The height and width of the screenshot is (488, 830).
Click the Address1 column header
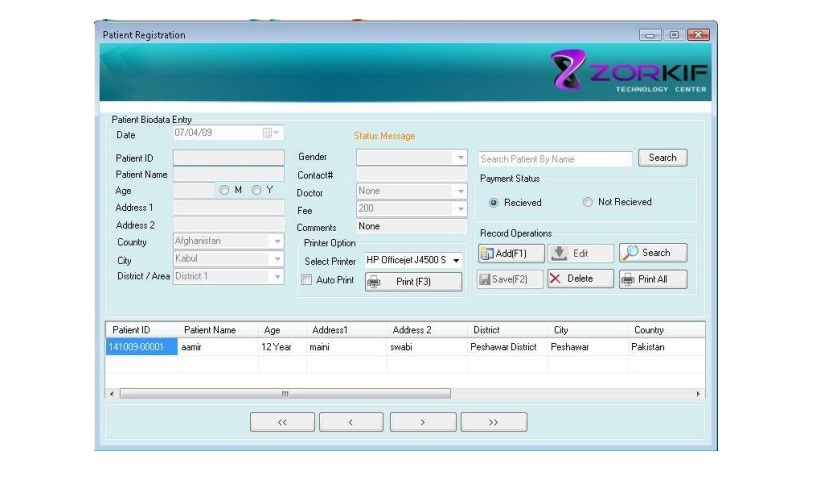click(x=347, y=330)
